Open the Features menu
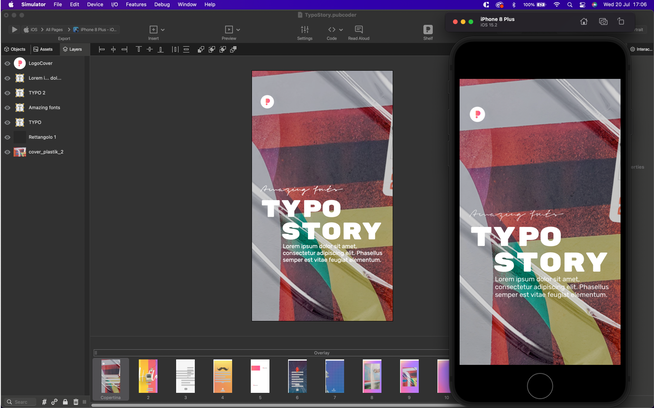Viewport: 654px width, 408px height. pyautogui.click(x=135, y=4)
